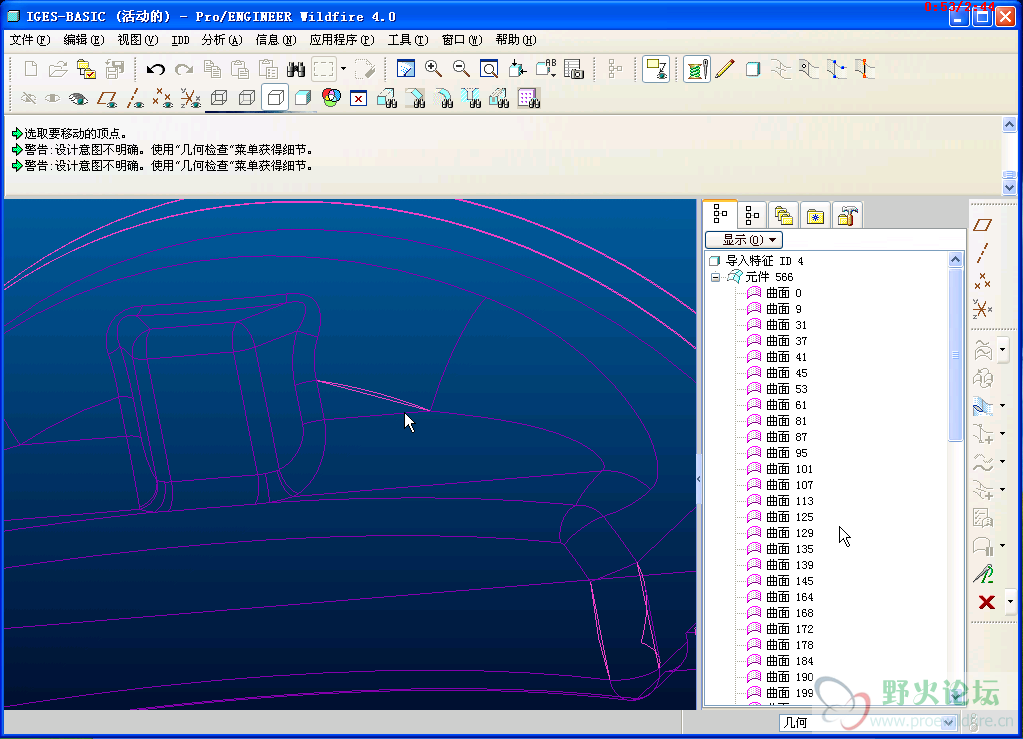
Task: Open dropdown arrow beside the top surface tool
Action: (1003, 350)
